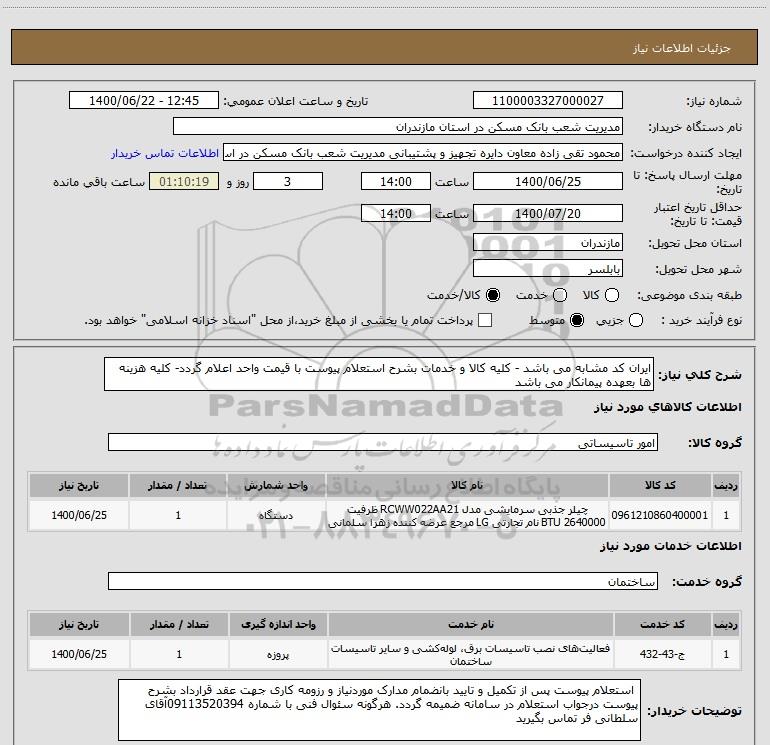This screenshot has height=745, width=770.
Task: Click the price validity time 14:00 field
Action: pyautogui.click(x=396, y=213)
